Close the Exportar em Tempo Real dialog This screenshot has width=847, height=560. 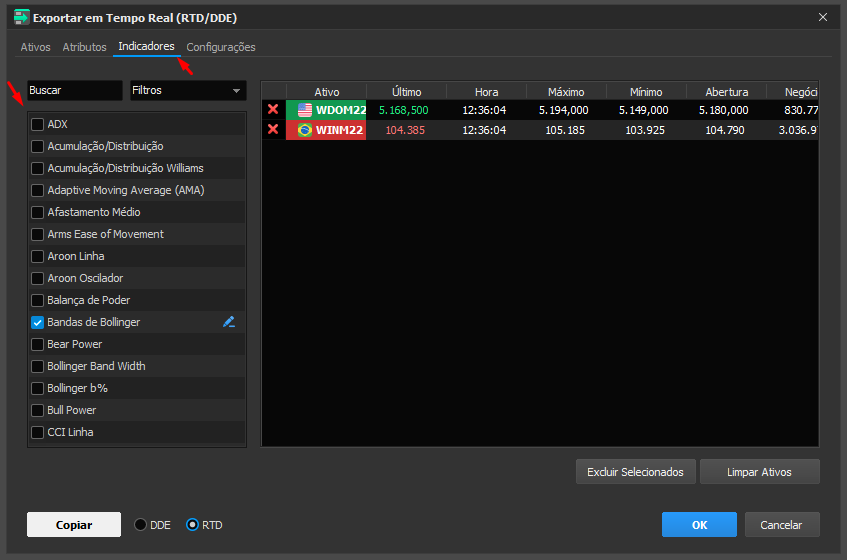point(823,17)
